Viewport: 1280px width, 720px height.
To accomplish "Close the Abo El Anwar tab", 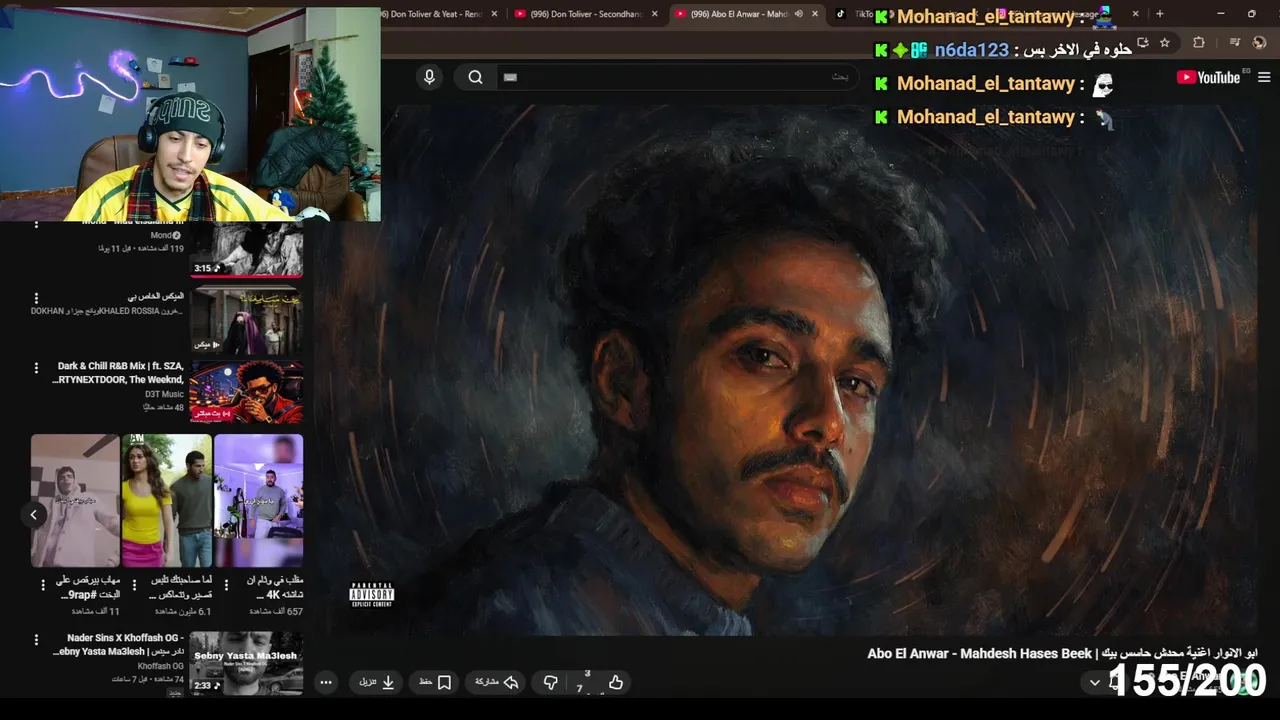I will click(x=815, y=14).
